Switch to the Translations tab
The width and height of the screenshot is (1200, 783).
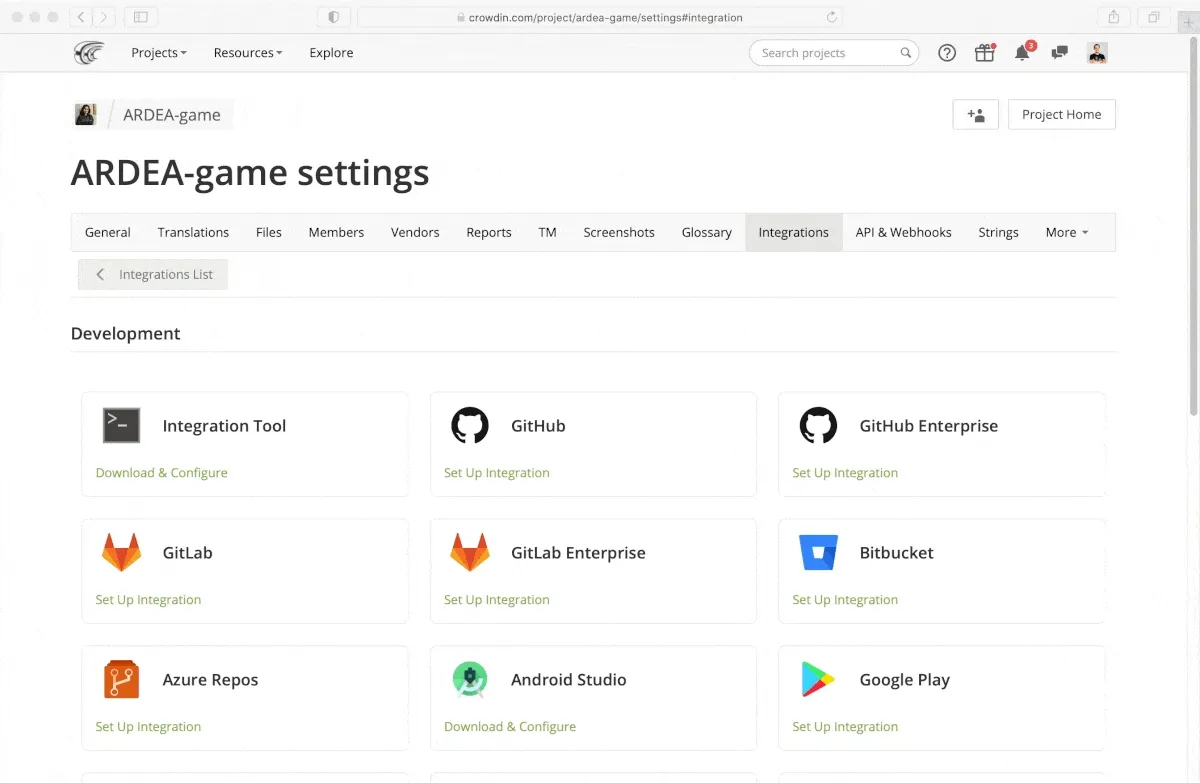coord(193,232)
